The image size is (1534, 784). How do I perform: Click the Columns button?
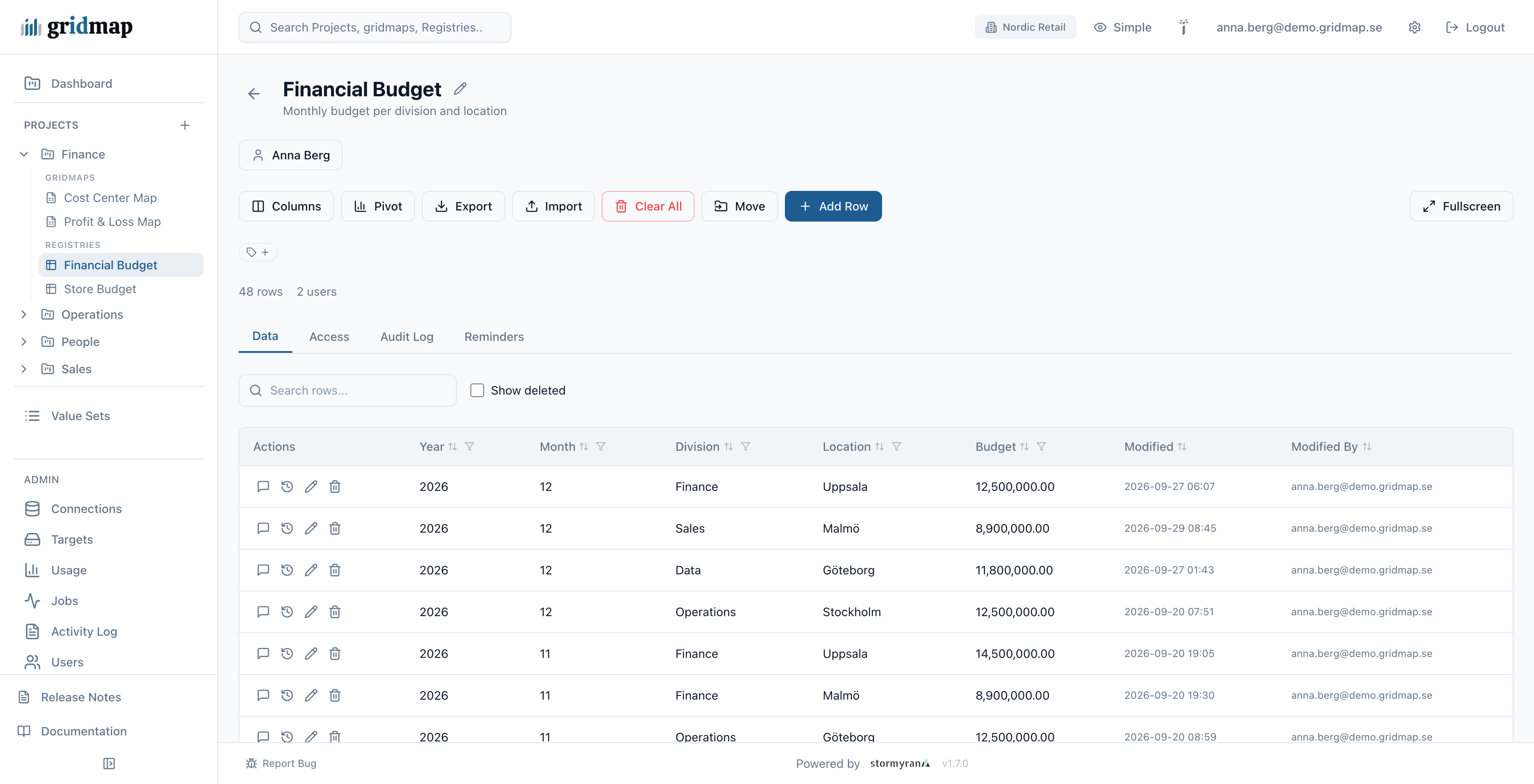(286, 206)
